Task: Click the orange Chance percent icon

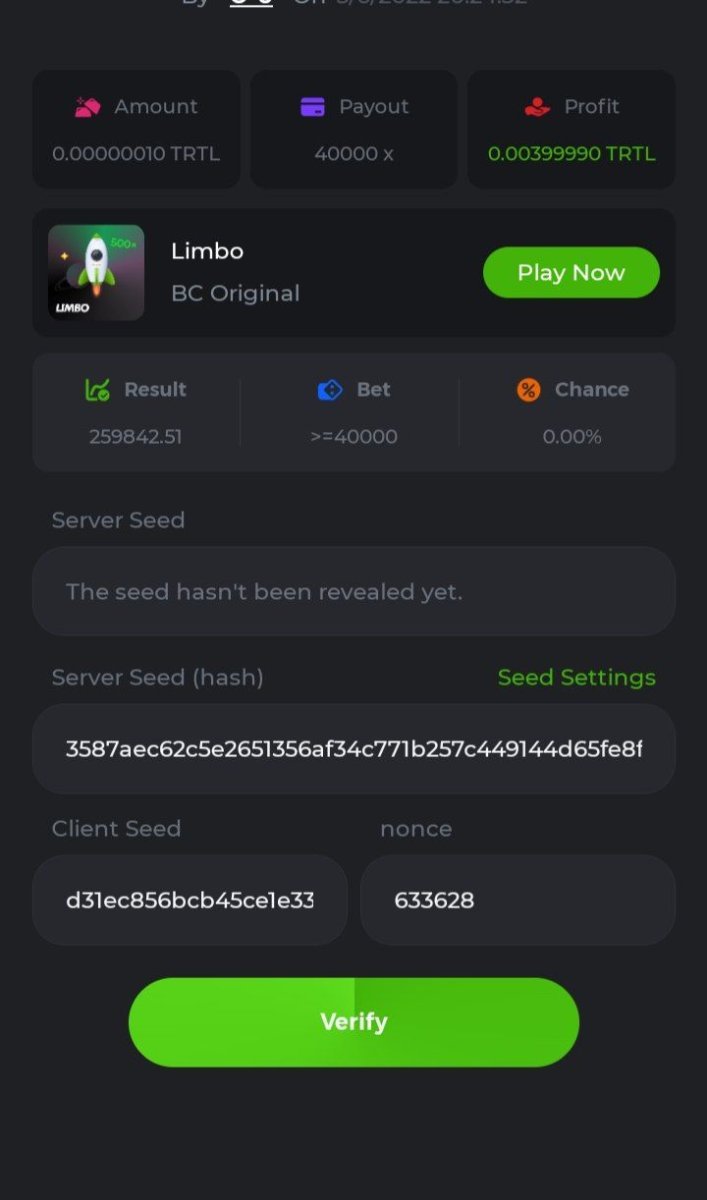Action: [x=528, y=390]
